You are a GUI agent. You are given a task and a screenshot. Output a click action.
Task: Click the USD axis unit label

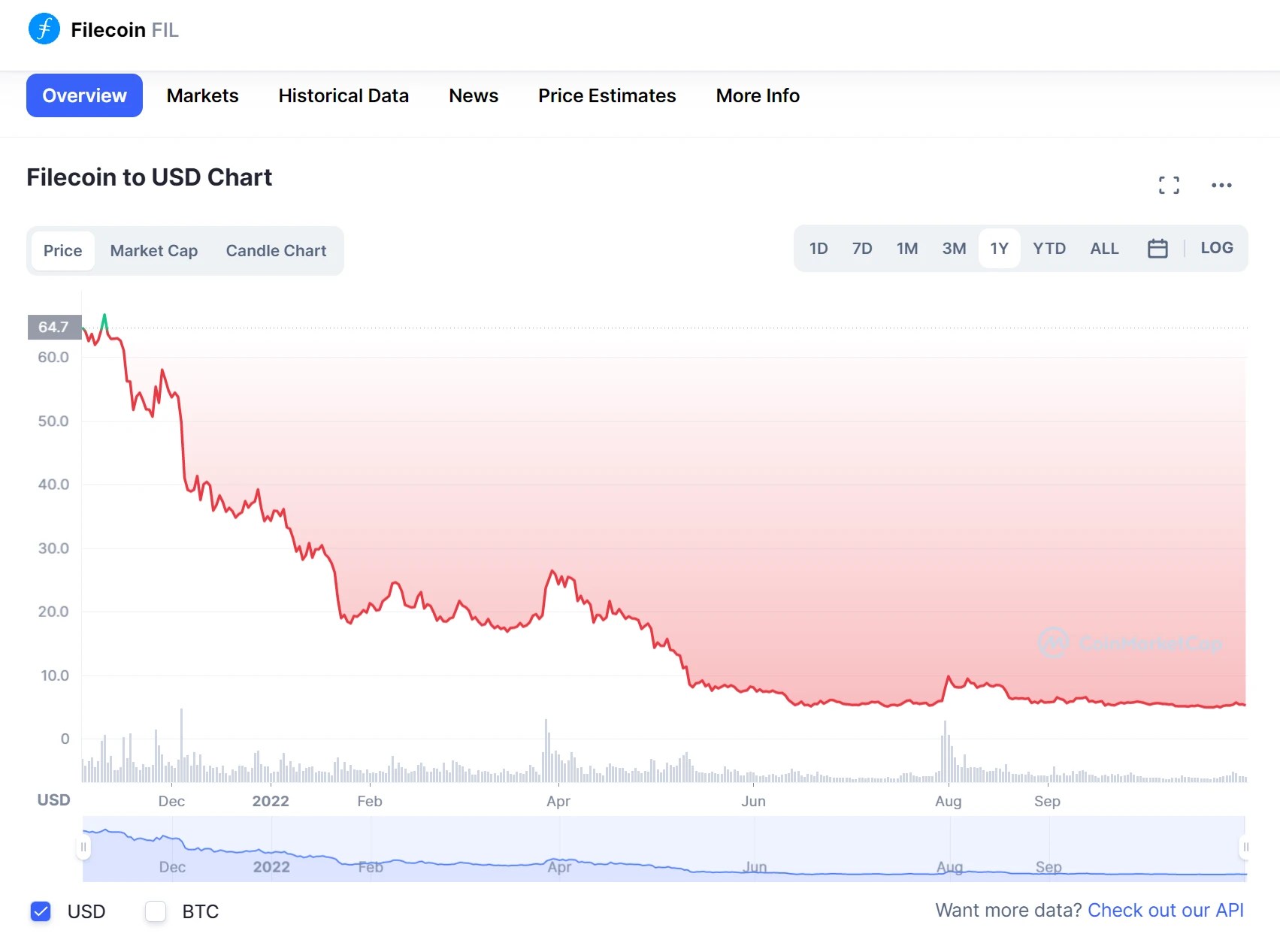pos(54,799)
